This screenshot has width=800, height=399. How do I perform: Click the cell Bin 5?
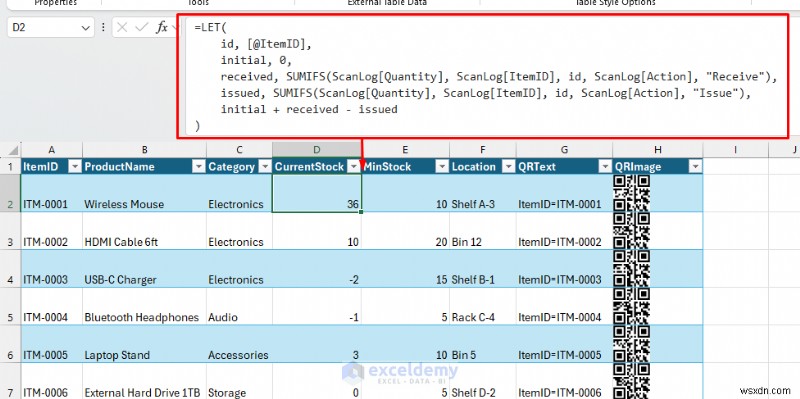pyautogui.click(x=483, y=344)
